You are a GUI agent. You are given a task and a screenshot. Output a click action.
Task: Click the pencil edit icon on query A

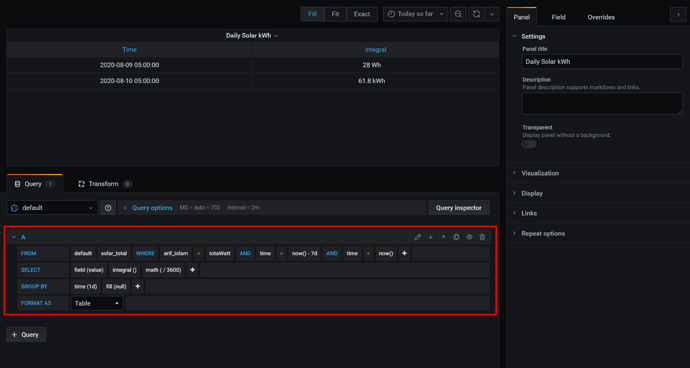pyautogui.click(x=418, y=237)
